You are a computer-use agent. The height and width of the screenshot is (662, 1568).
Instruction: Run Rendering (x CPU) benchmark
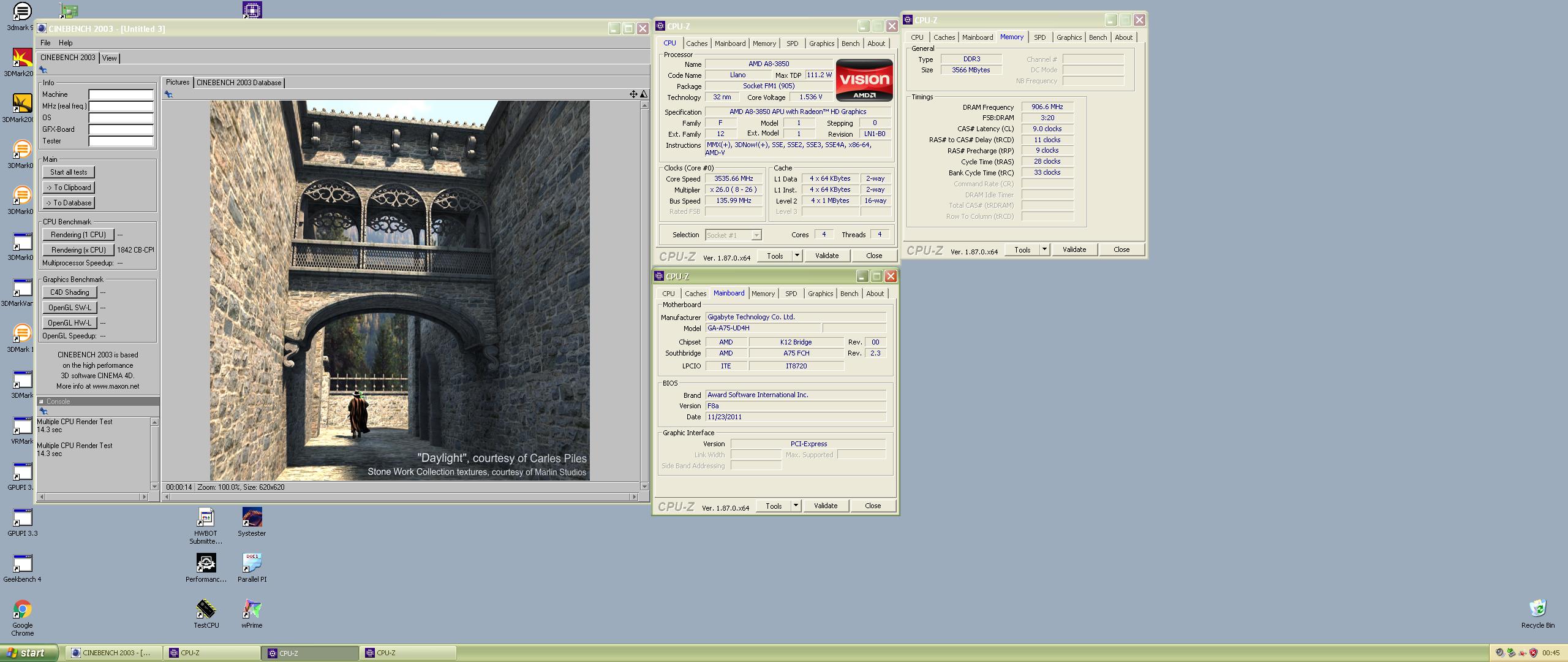(x=78, y=250)
